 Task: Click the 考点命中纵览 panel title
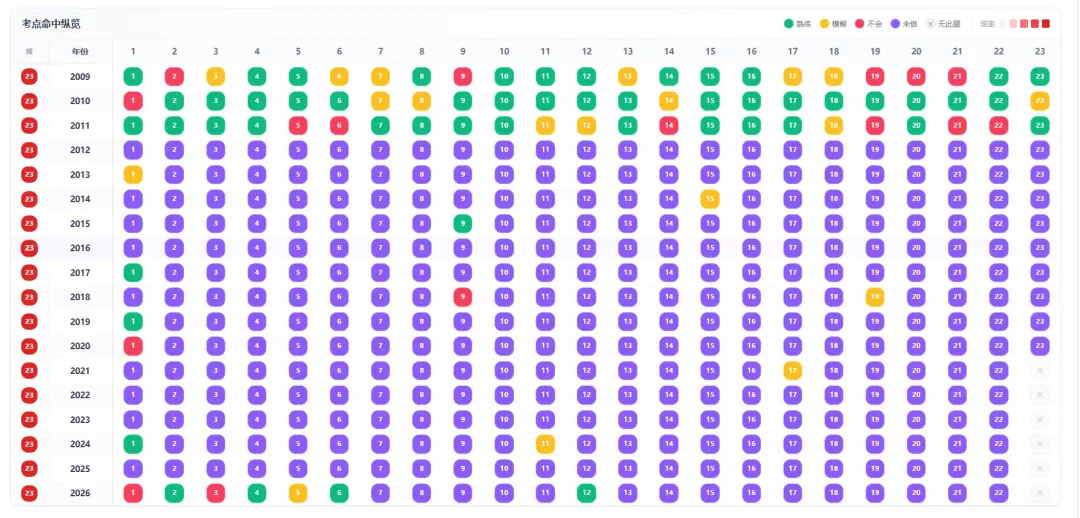pos(51,24)
